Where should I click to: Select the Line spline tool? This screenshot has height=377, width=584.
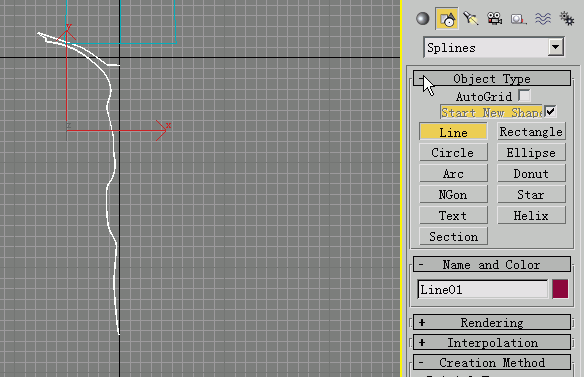[453, 132]
